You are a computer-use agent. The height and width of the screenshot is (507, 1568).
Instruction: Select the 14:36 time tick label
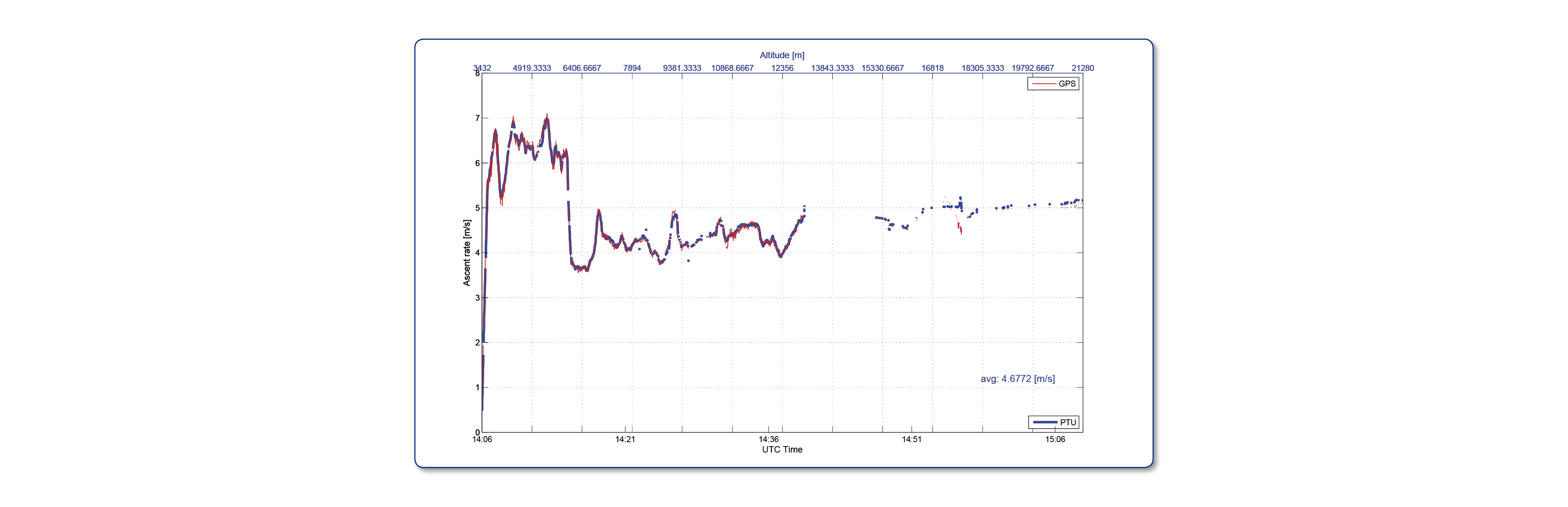pos(769,439)
